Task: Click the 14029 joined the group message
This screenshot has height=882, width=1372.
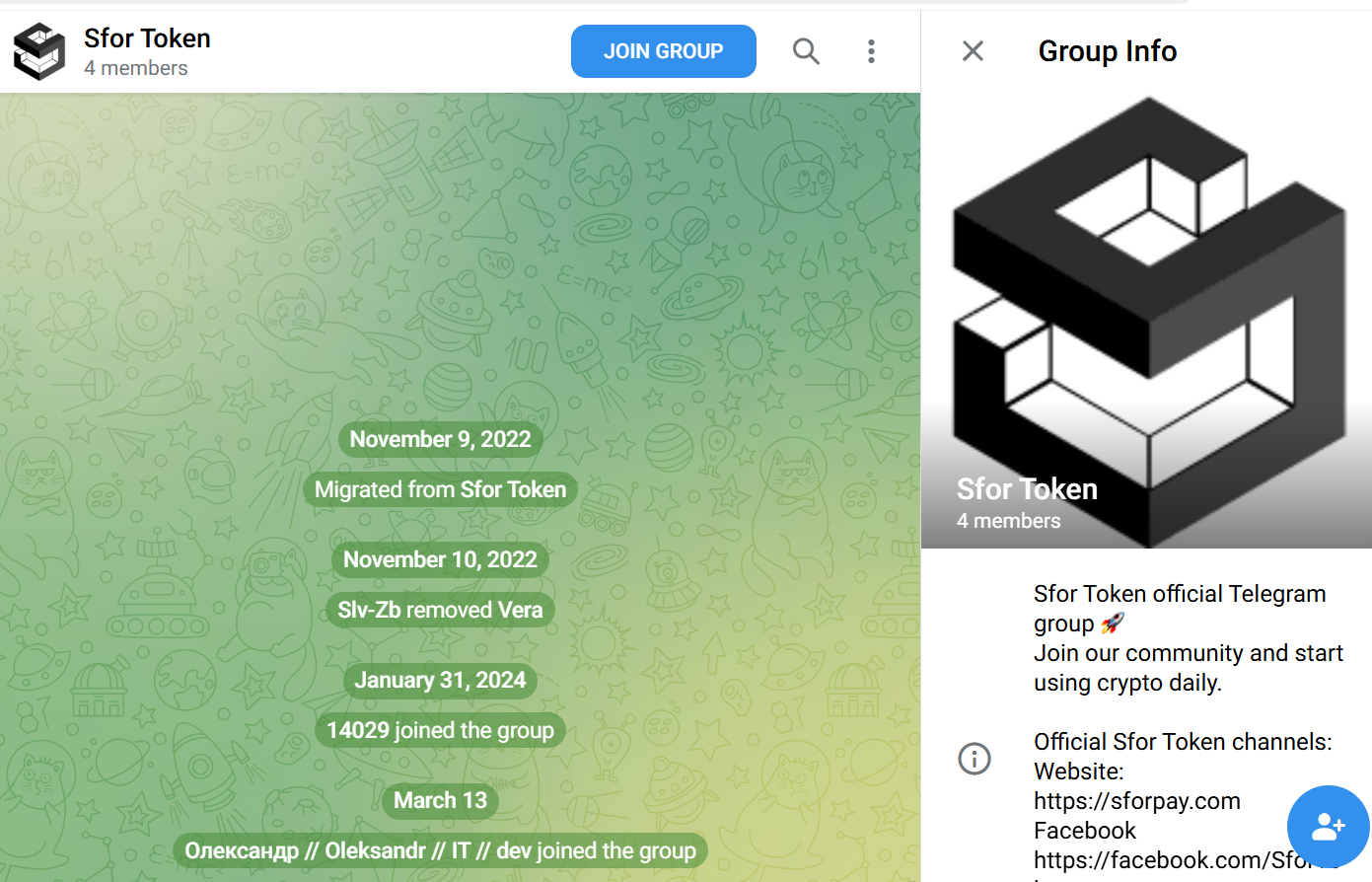Action: tap(440, 731)
